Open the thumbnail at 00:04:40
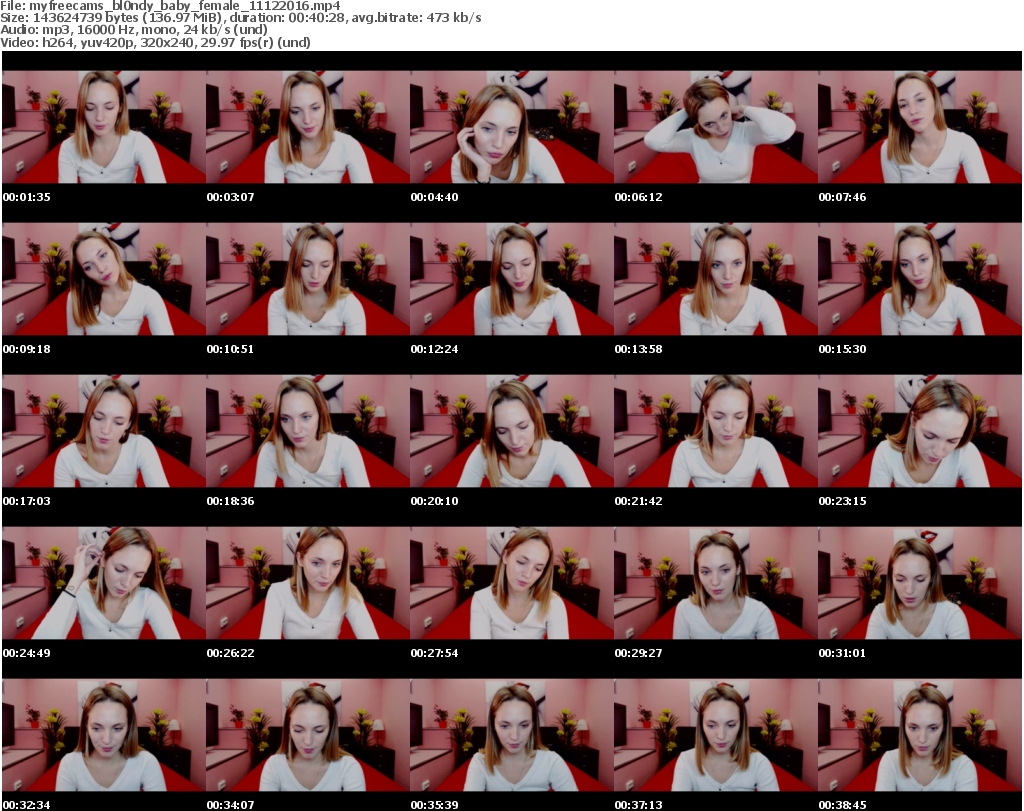 tap(511, 127)
